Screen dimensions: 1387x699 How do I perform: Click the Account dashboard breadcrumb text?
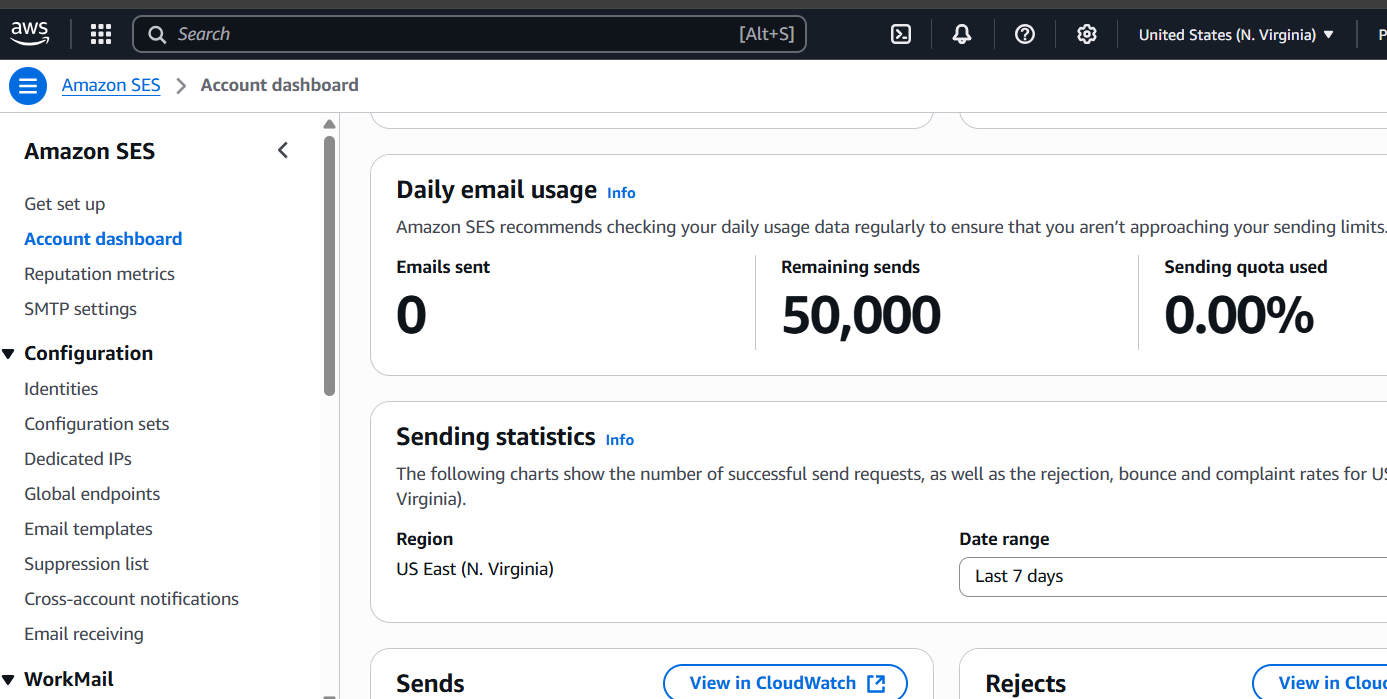click(x=279, y=85)
